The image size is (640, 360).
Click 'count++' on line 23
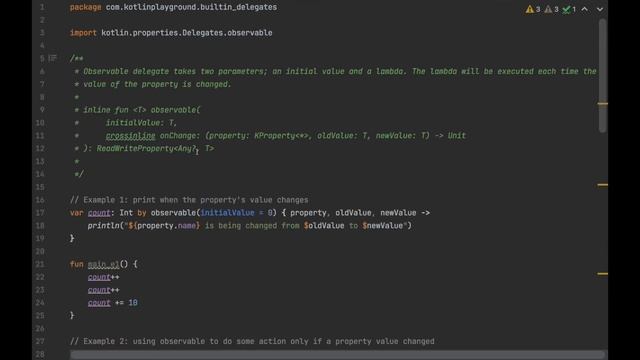coord(104,290)
